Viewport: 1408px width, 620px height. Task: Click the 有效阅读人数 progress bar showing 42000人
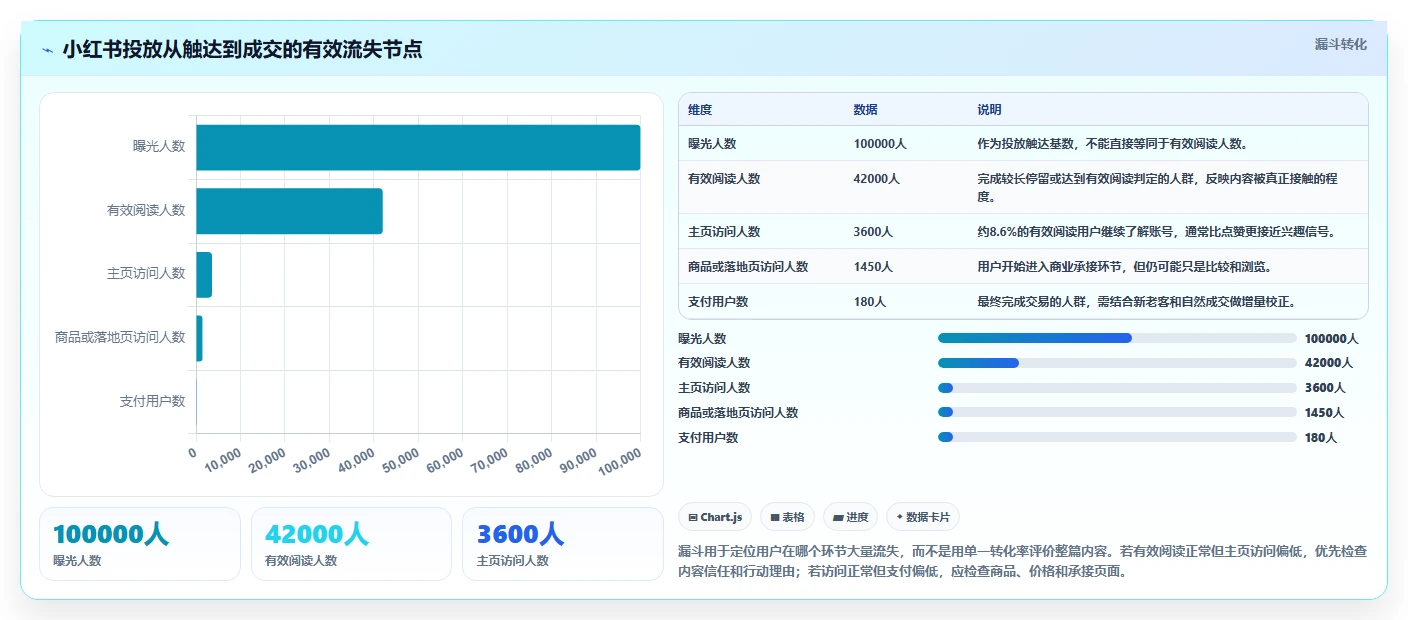[x=1117, y=363]
